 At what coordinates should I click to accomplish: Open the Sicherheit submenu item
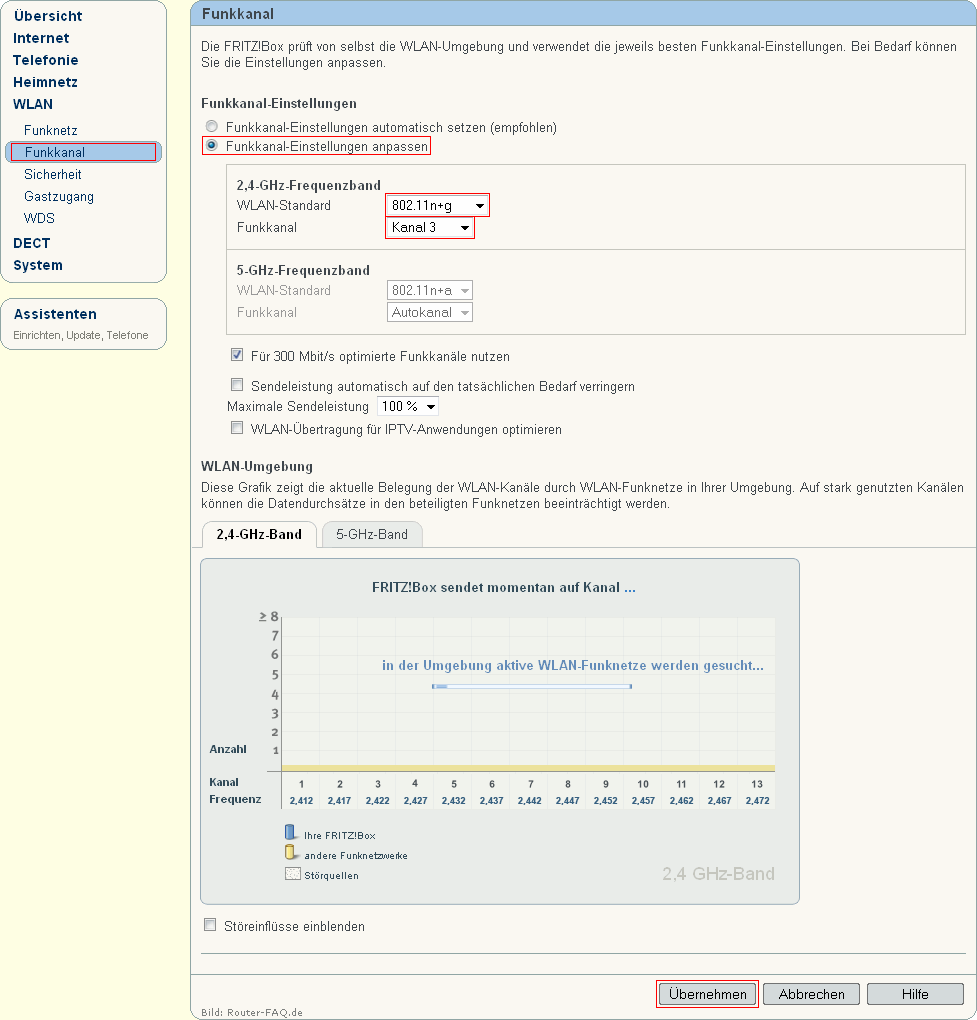point(53,174)
